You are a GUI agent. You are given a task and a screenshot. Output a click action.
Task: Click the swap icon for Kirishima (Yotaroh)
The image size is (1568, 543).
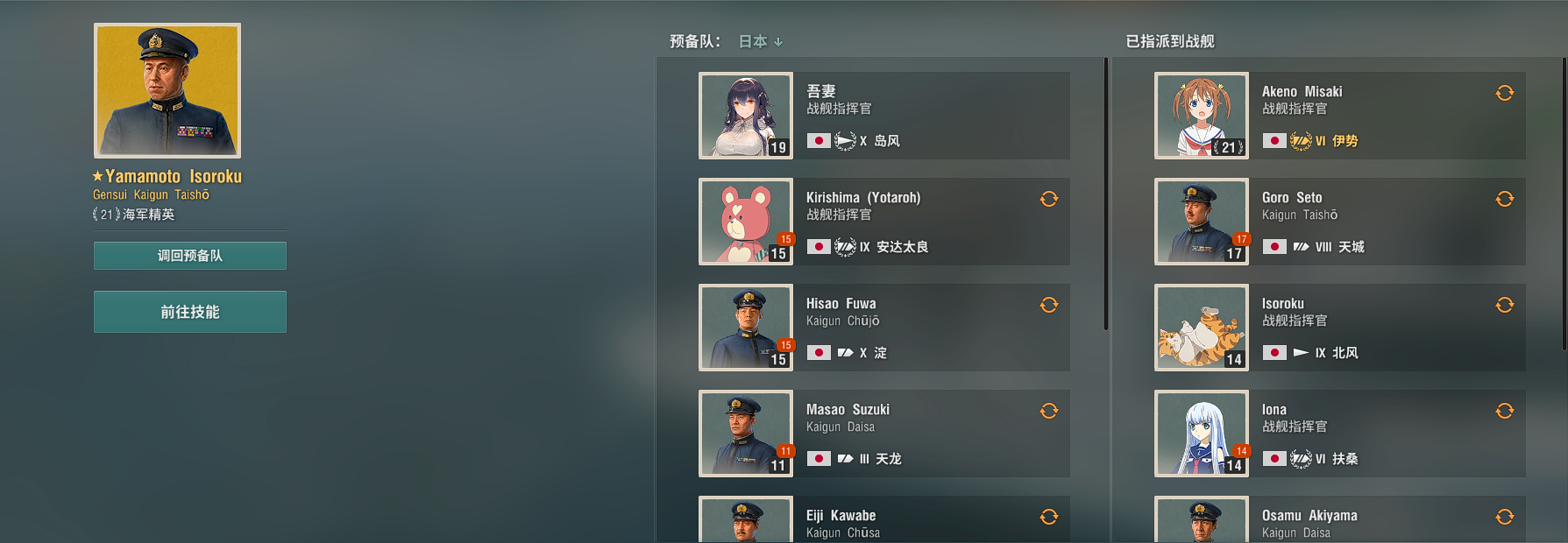click(1048, 199)
